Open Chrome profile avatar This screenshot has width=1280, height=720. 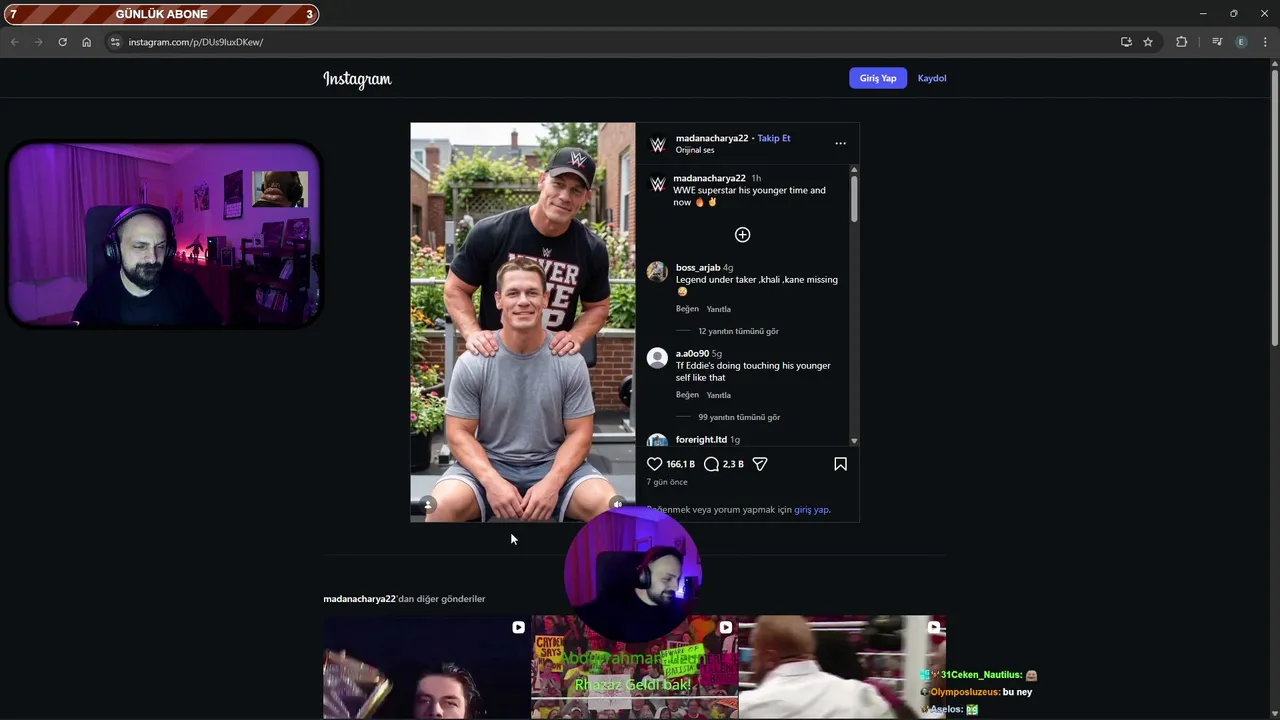1241,42
